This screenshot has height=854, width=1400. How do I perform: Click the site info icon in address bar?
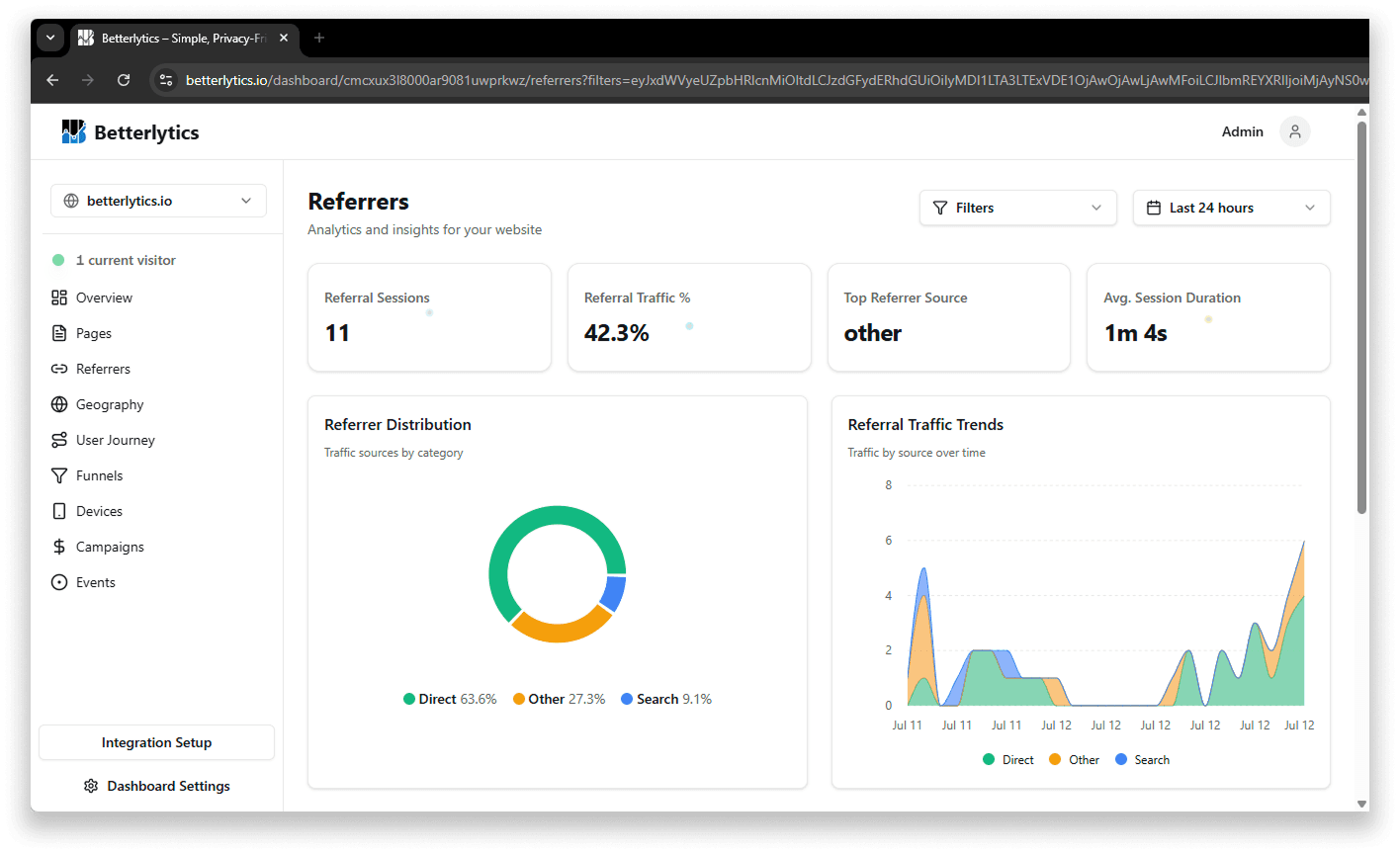pos(166,80)
